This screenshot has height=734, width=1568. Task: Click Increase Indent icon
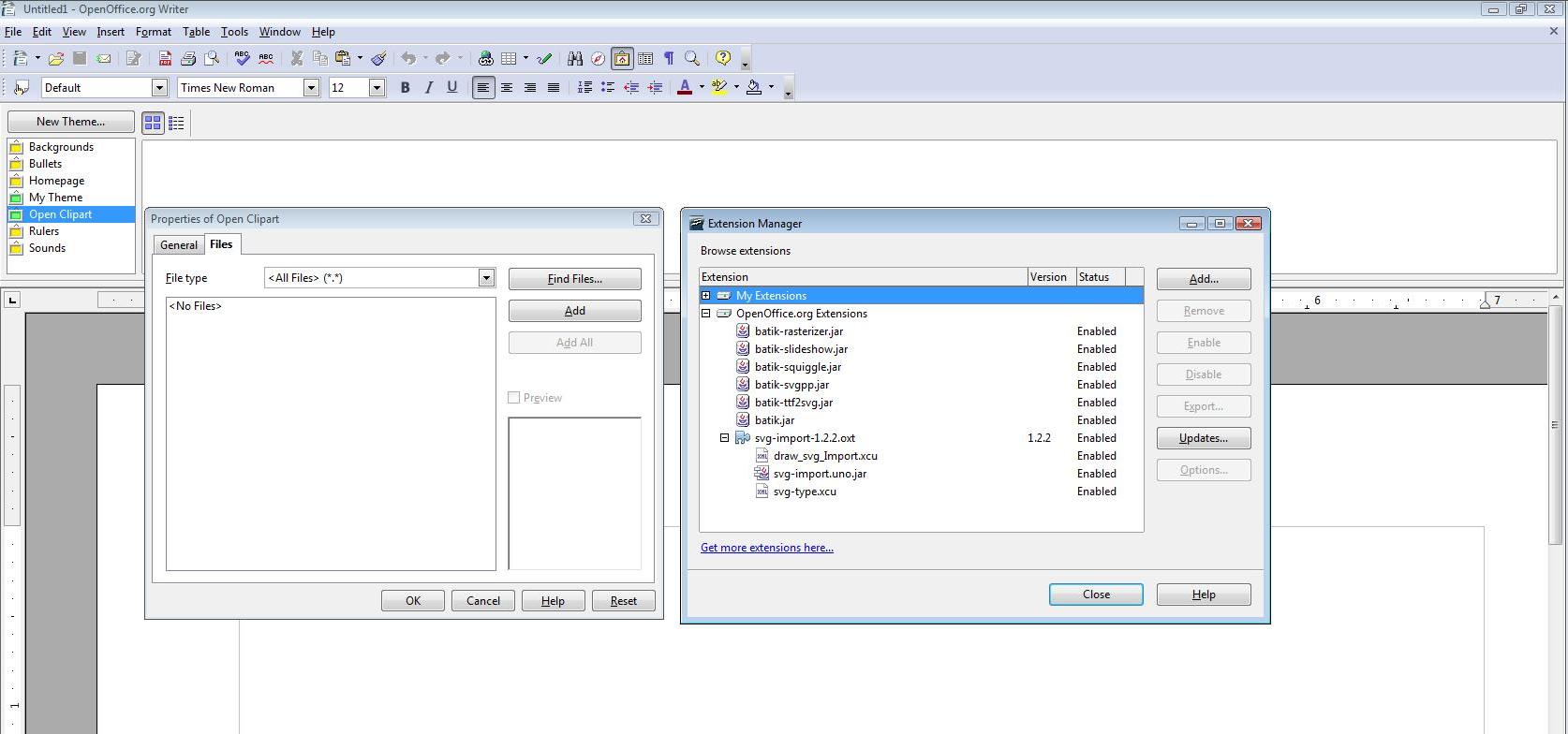[655, 87]
